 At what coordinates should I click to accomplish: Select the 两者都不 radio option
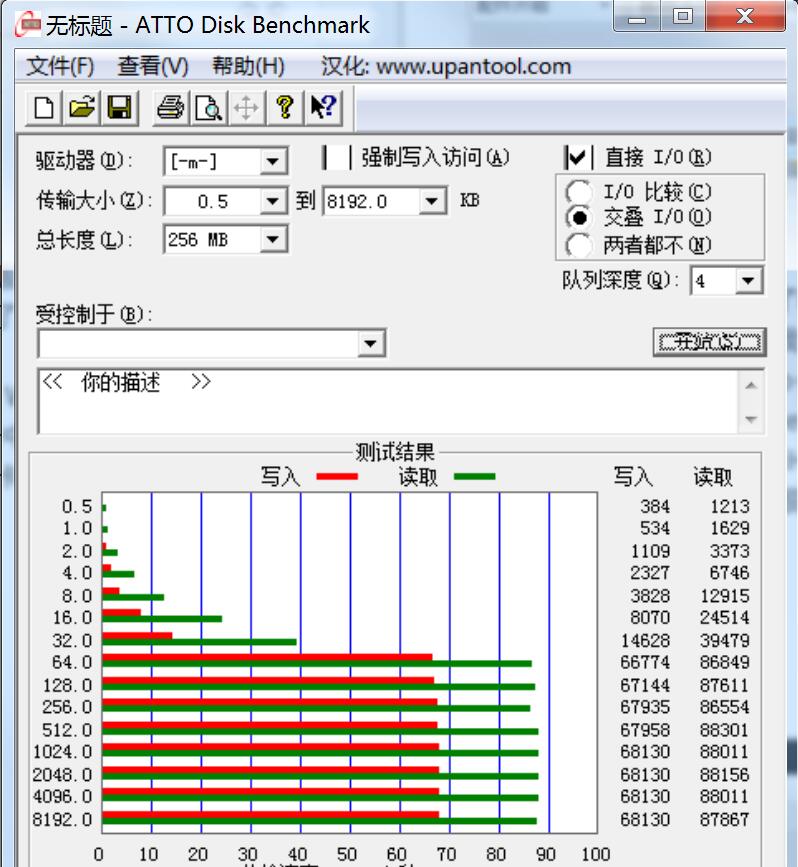[x=578, y=244]
